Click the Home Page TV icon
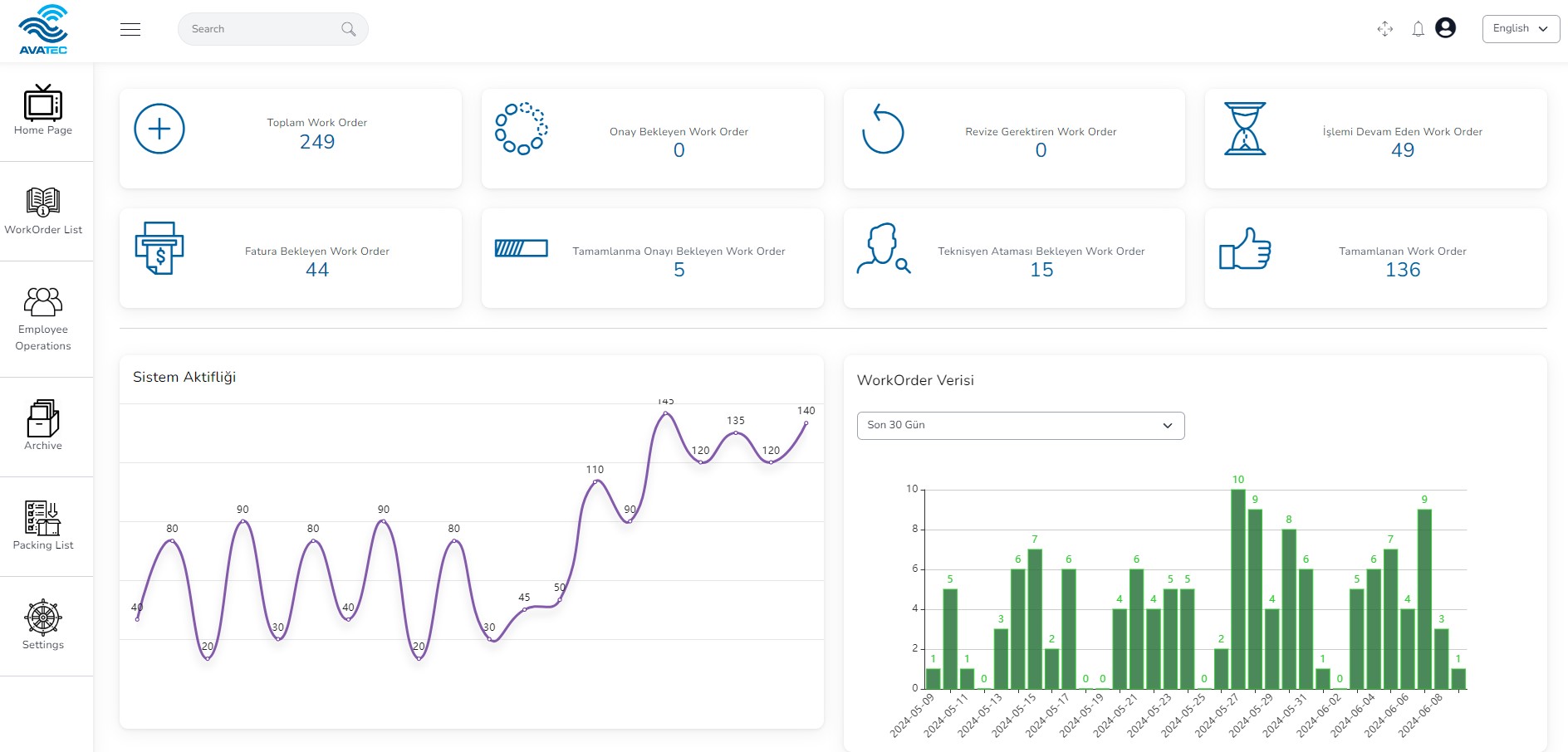Viewport: 1568px width, 752px height. (43, 103)
